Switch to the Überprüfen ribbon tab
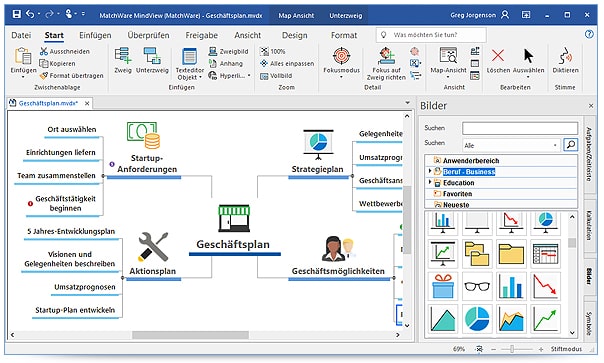The width and height of the screenshot is (604, 363). click(x=148, y=35)
